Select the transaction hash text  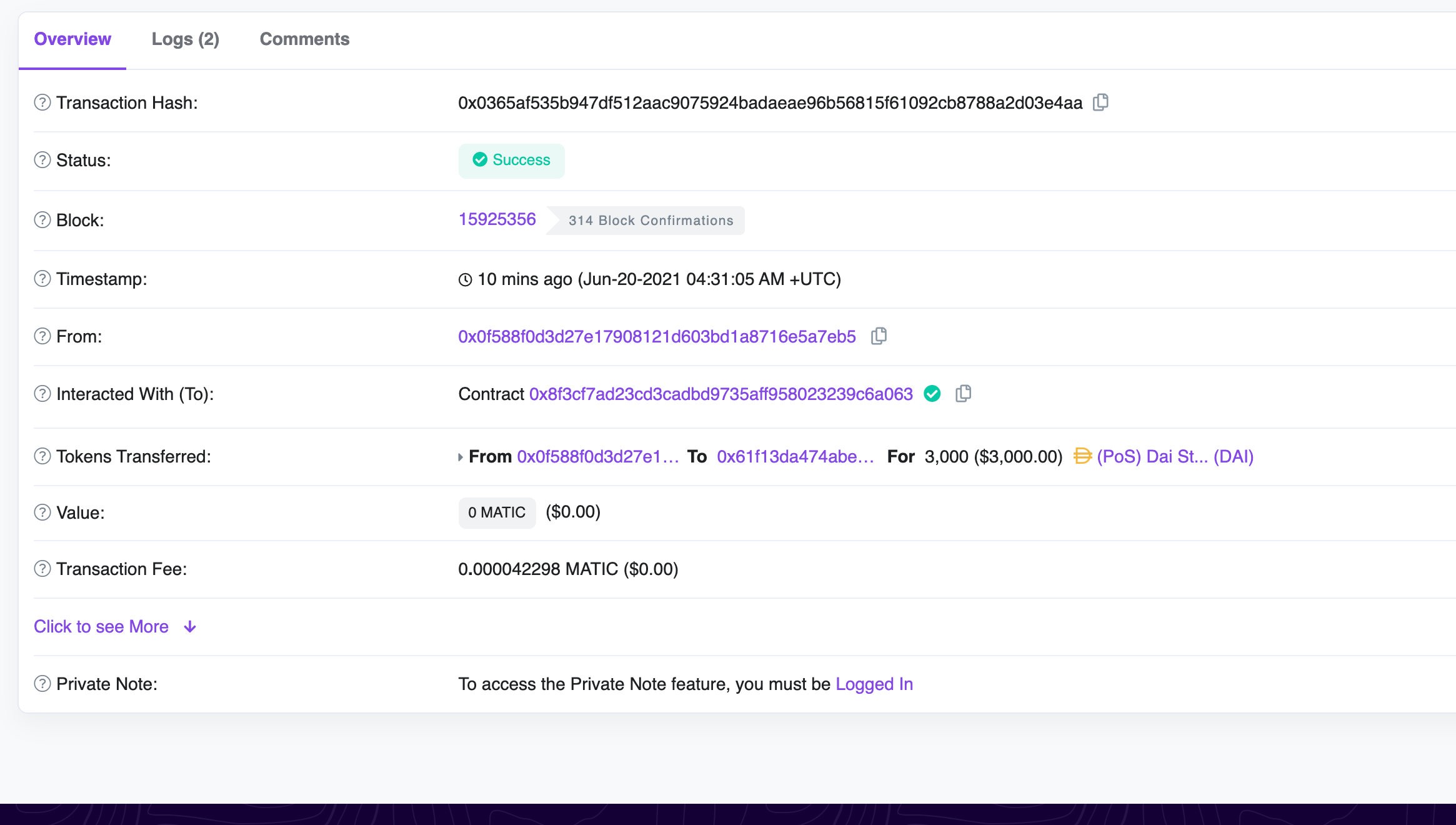770,102
